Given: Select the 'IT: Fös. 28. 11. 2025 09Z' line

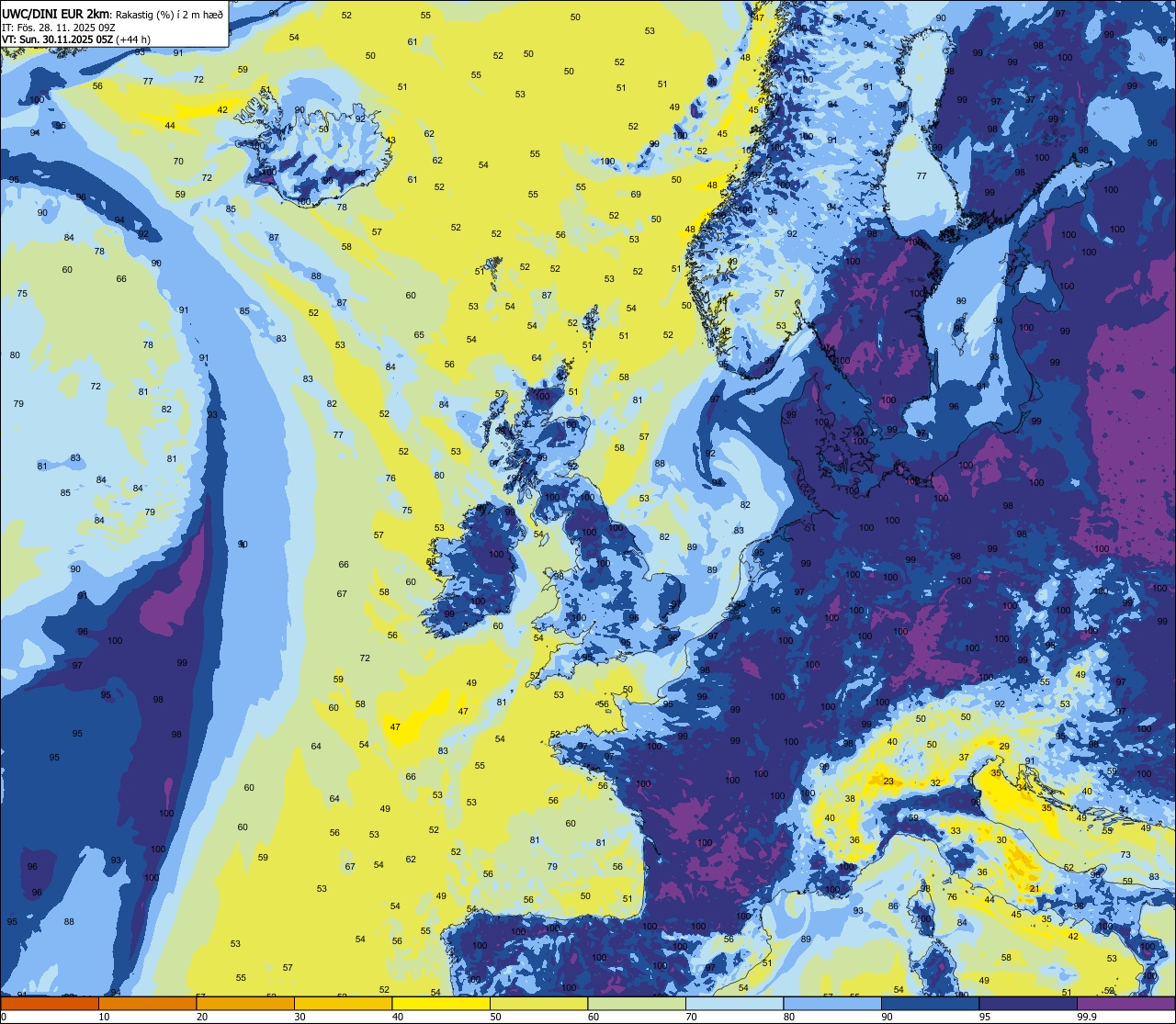Looking at the screenshot, I should pos(58,27).
